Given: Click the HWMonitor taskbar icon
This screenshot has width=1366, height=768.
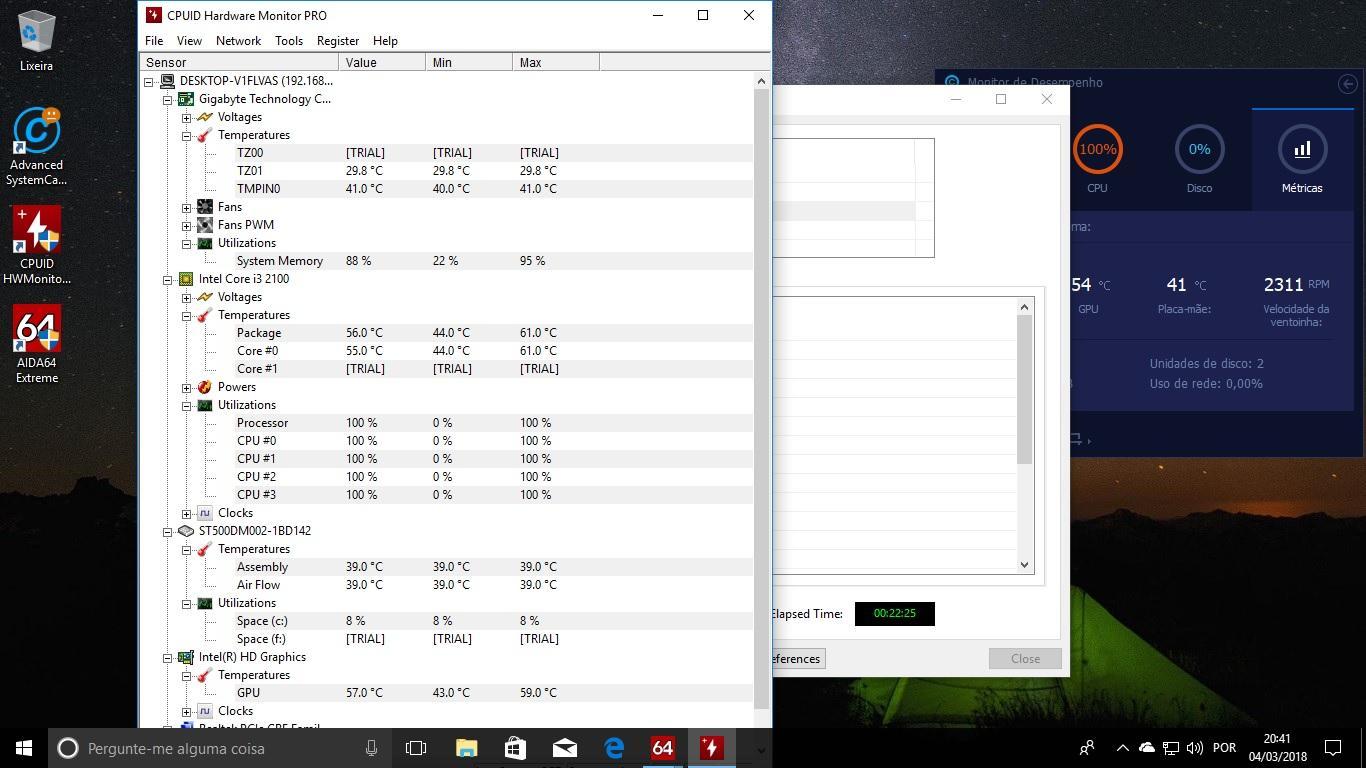Looking at the screenshot, I should (x=711, y=748).
